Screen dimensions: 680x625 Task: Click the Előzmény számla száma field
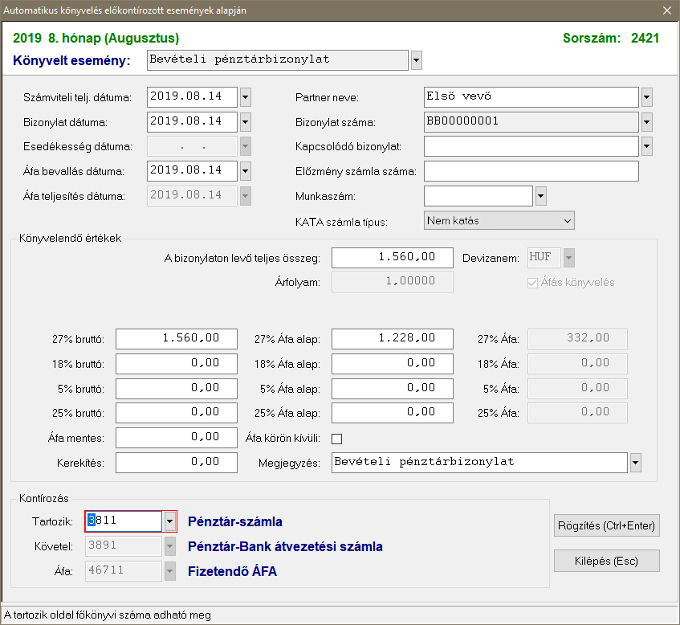(530, 171)
